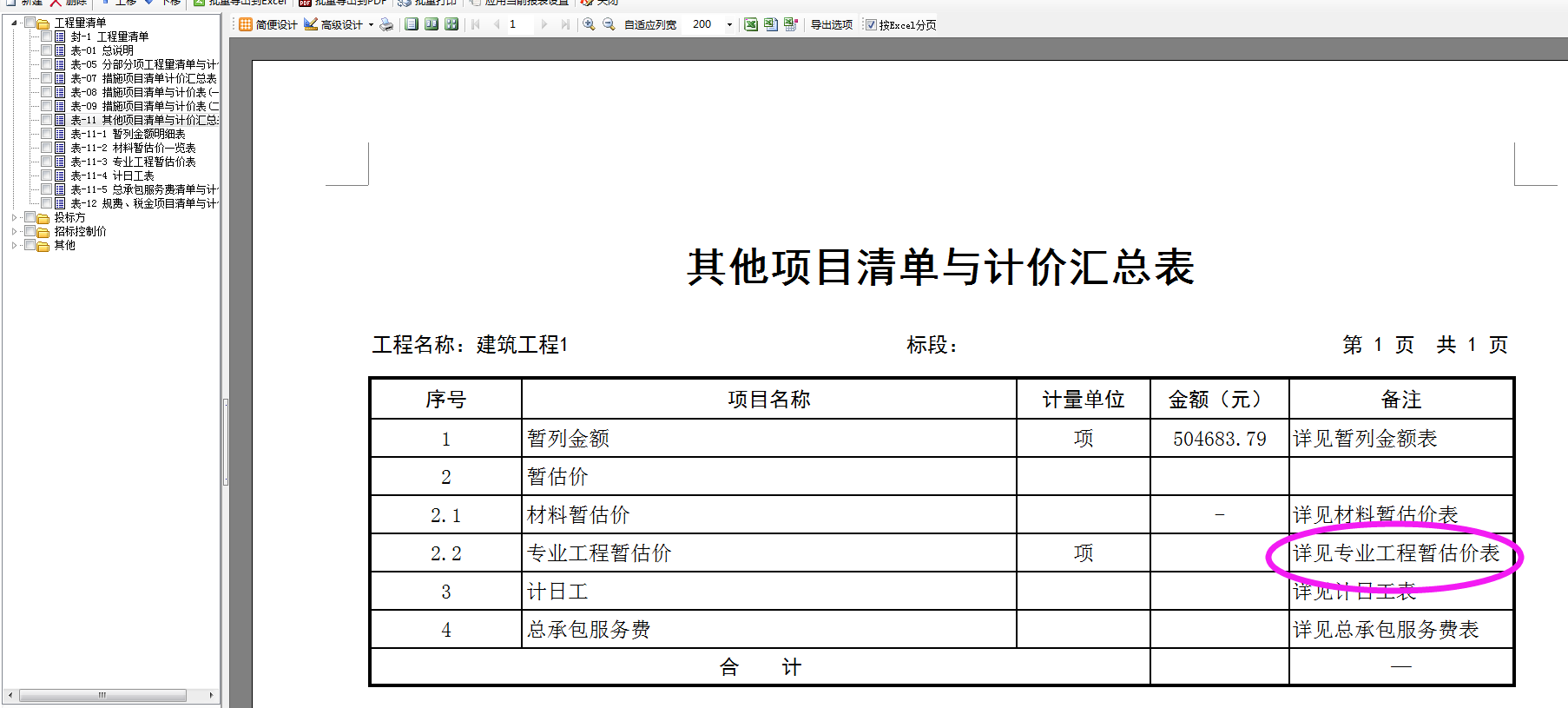Select 表-11-5 总承包服务费清单 report
Image resolution: width=1568 pixels, height=708 pixels.
tap(144, 189)
